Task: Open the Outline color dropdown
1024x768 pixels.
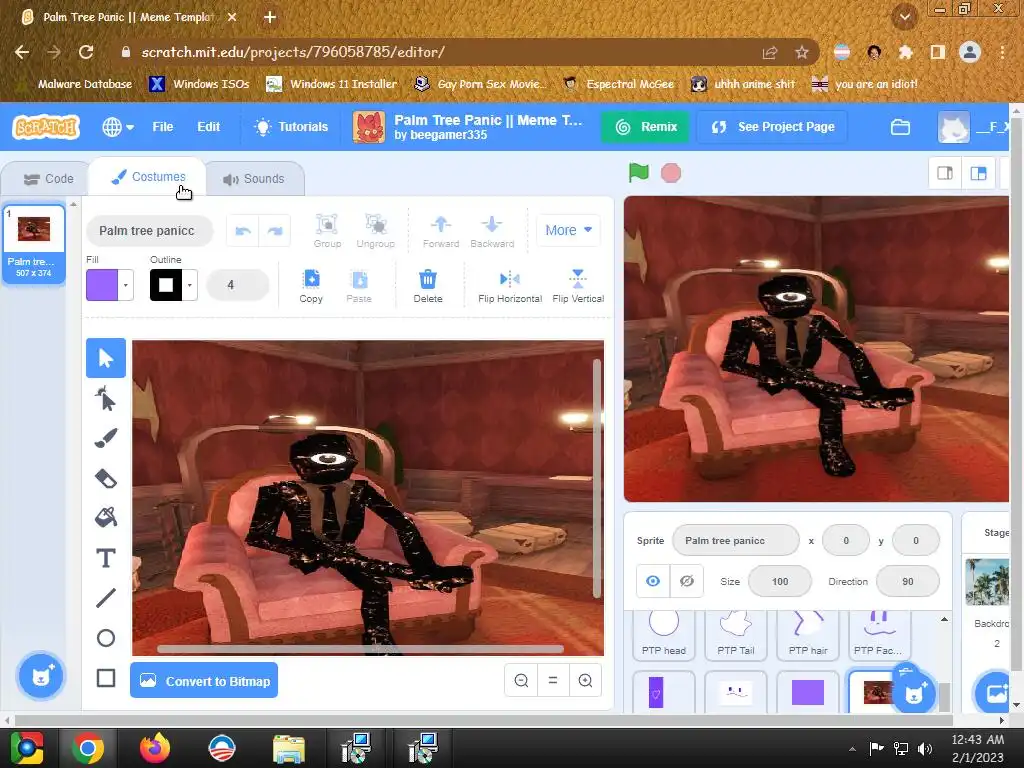Action: tap(189, 285)
